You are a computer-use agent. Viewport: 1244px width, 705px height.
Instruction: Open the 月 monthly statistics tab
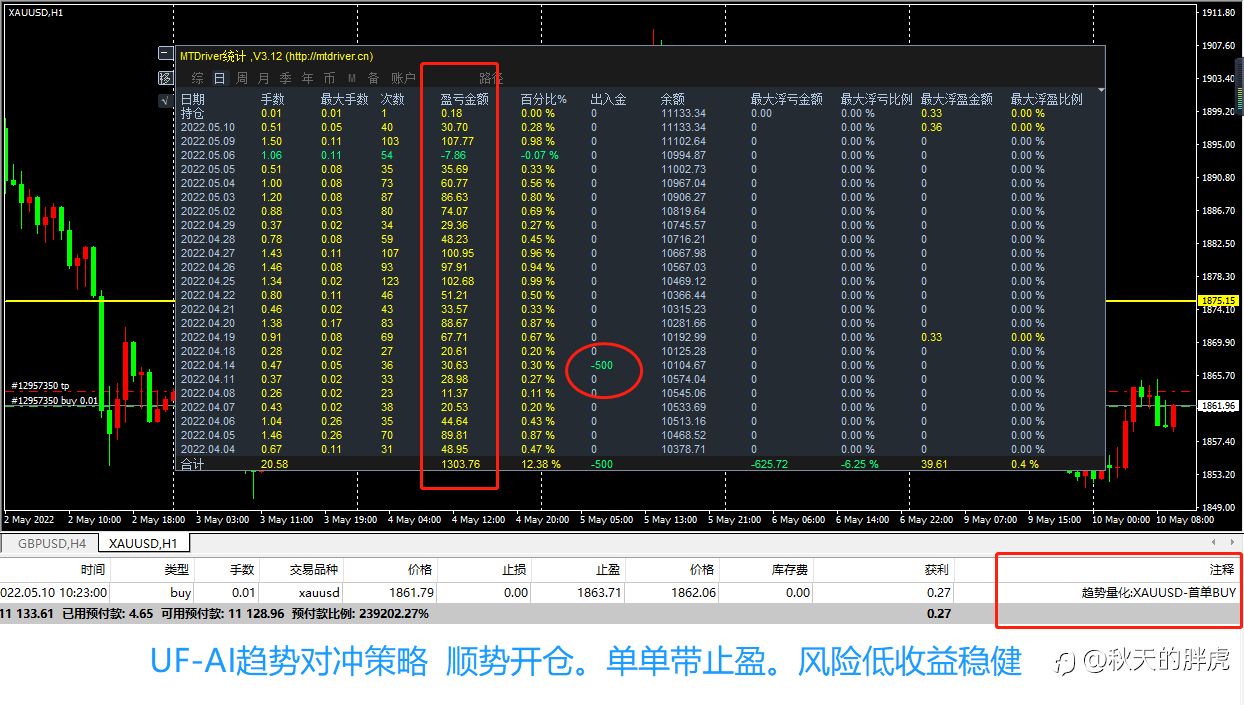pos(264,78)
